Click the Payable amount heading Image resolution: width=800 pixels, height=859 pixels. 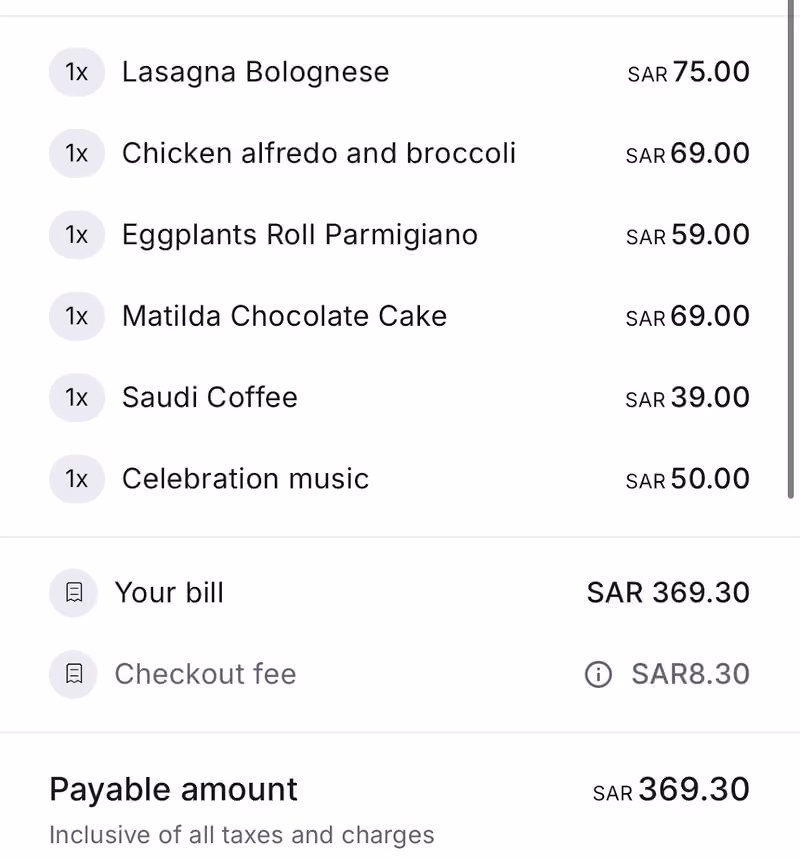173,790
